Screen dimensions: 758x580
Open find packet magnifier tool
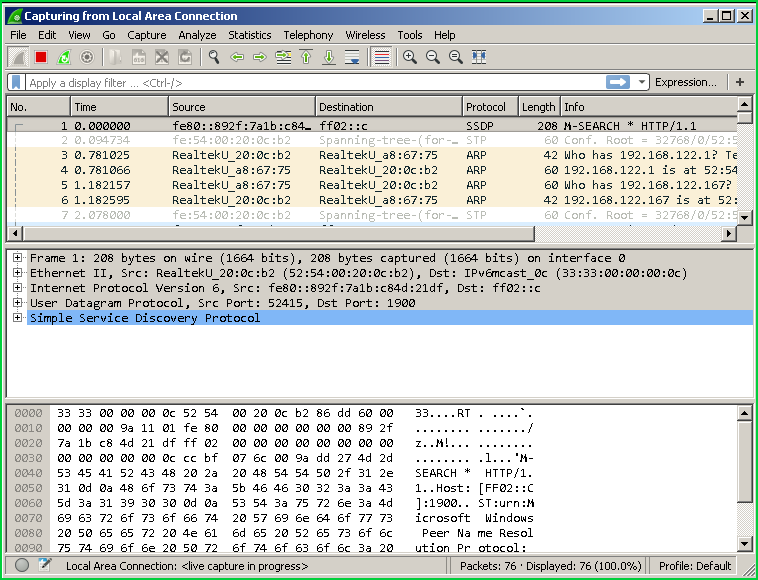pos(214,58)
